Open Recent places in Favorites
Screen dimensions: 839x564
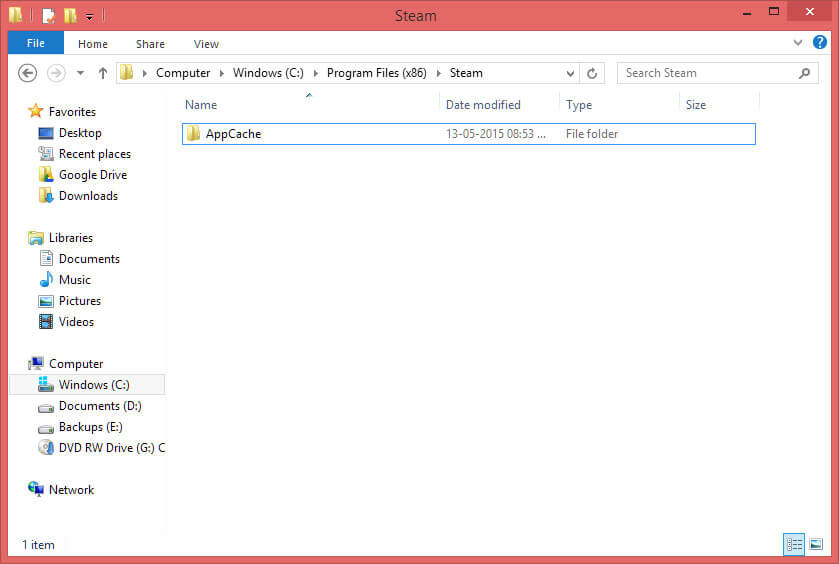(95, 154)
